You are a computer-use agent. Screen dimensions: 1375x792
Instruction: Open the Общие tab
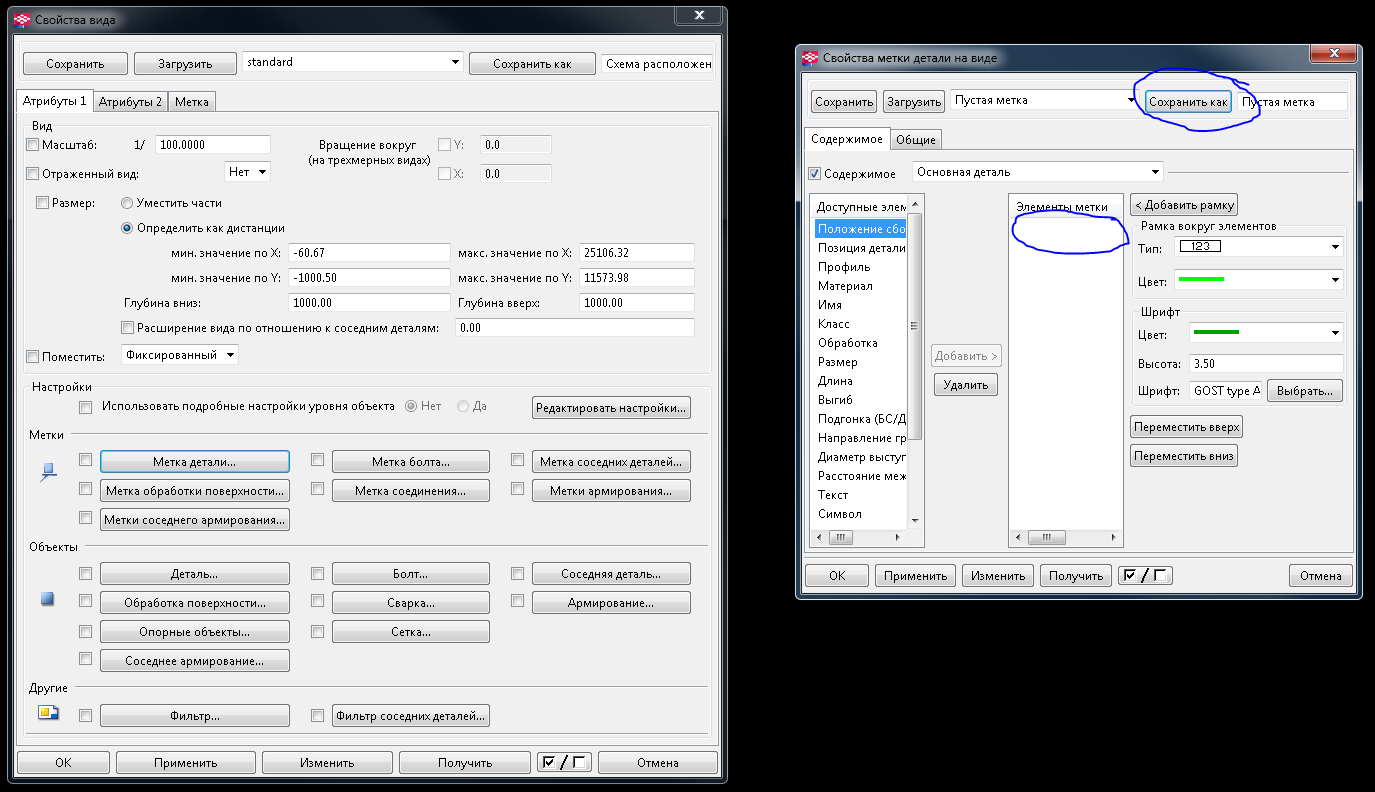(x=915, y=140)
